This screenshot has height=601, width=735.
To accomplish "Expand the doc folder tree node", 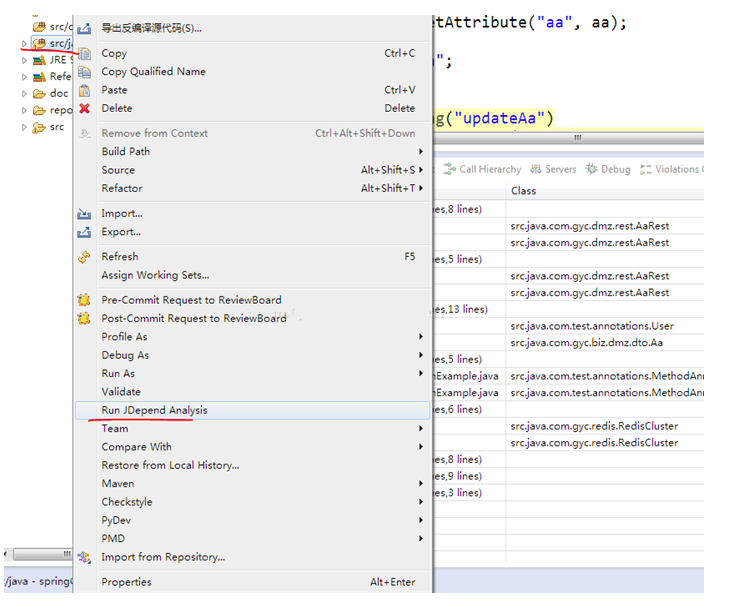I will point(24,94).
